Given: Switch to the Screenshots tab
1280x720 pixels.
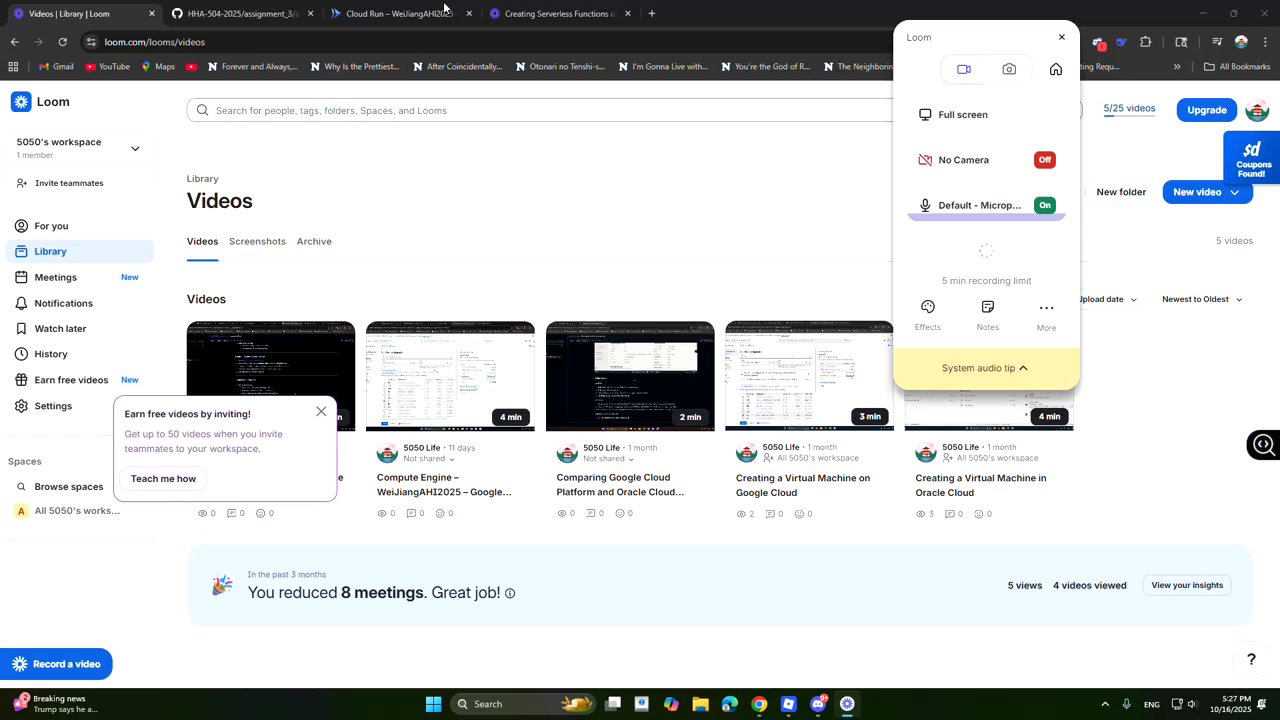Looking at the screenshot, I should 257,241.
